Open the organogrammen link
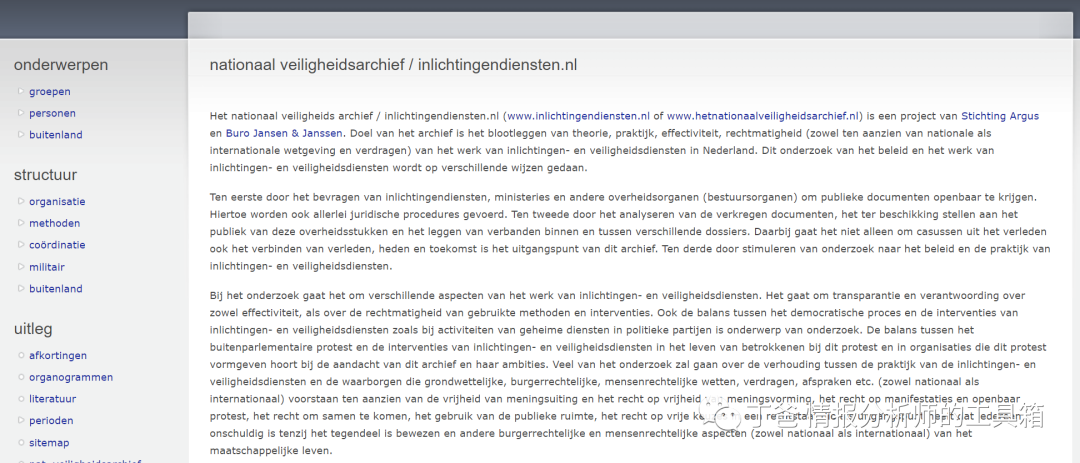 tap(71, 378)
